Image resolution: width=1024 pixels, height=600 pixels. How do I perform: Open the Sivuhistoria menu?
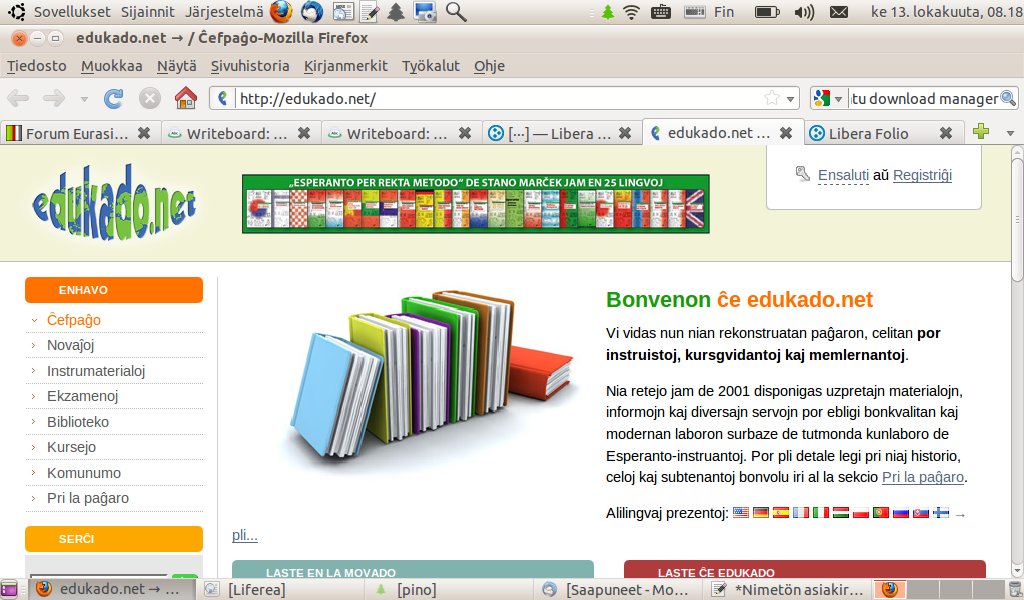click(x=250, y=66)
